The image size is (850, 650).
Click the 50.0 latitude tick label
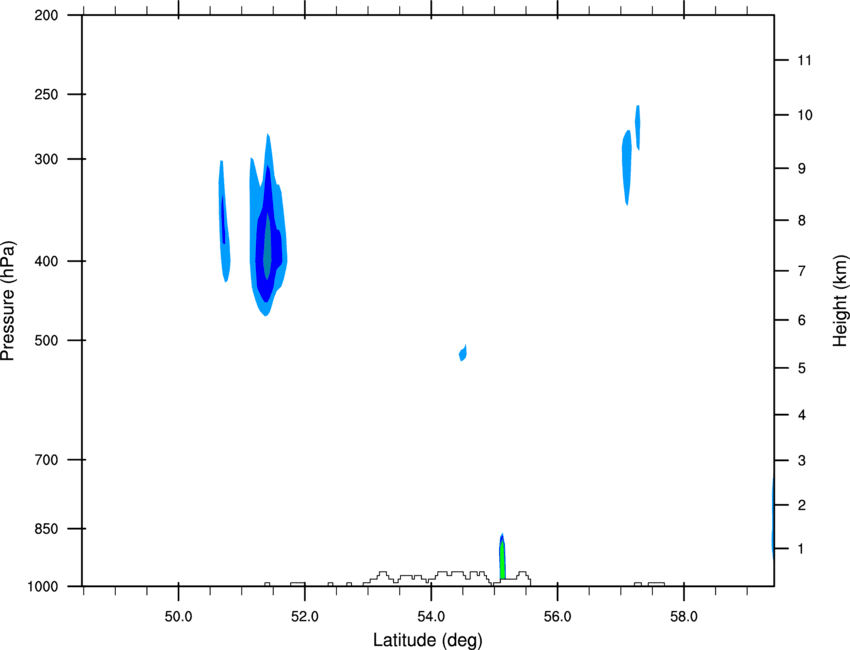click(x=178, y=617)
